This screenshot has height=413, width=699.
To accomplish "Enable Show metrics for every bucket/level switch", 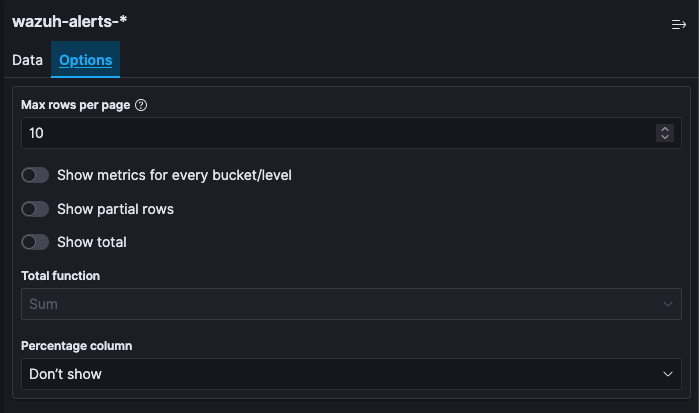I will tap(35, 175).
